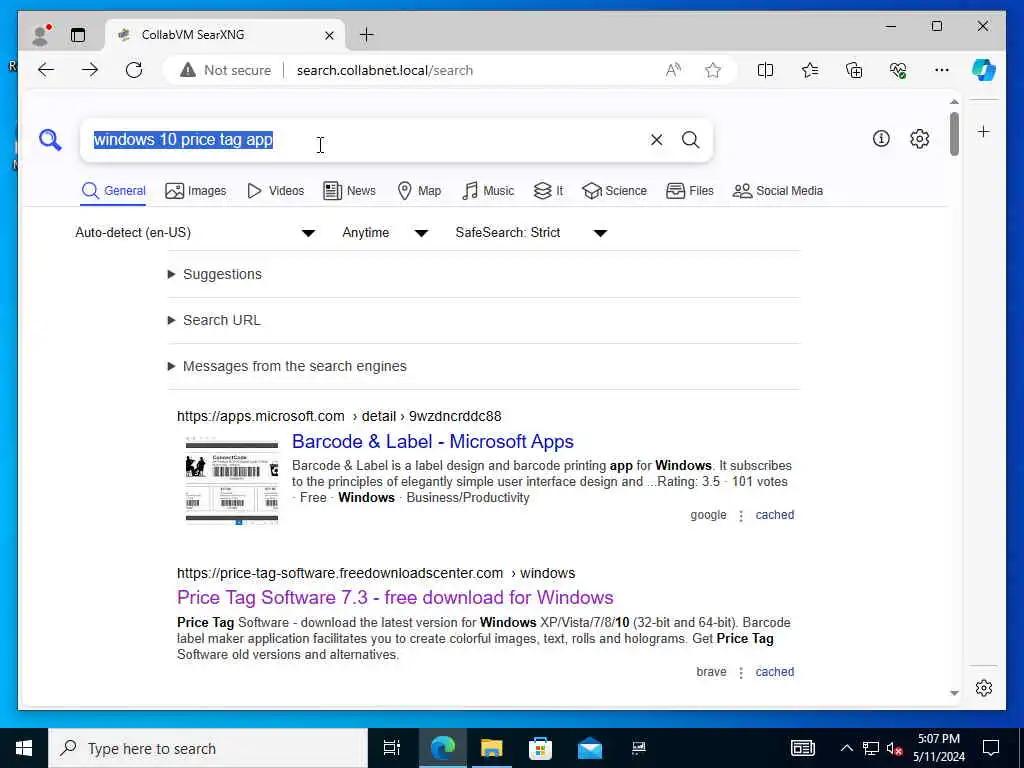Open cached link for Barcode & Label result
Viewport: 1024px width, 768px height.
pyautogui.click(x=775, y=515)
